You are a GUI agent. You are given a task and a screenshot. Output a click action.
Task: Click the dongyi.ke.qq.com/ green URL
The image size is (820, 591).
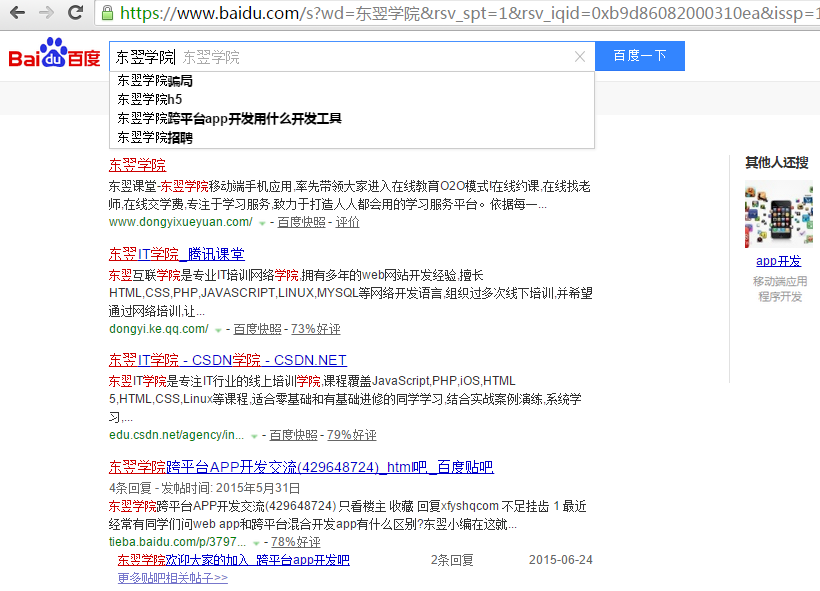(159, 329)
